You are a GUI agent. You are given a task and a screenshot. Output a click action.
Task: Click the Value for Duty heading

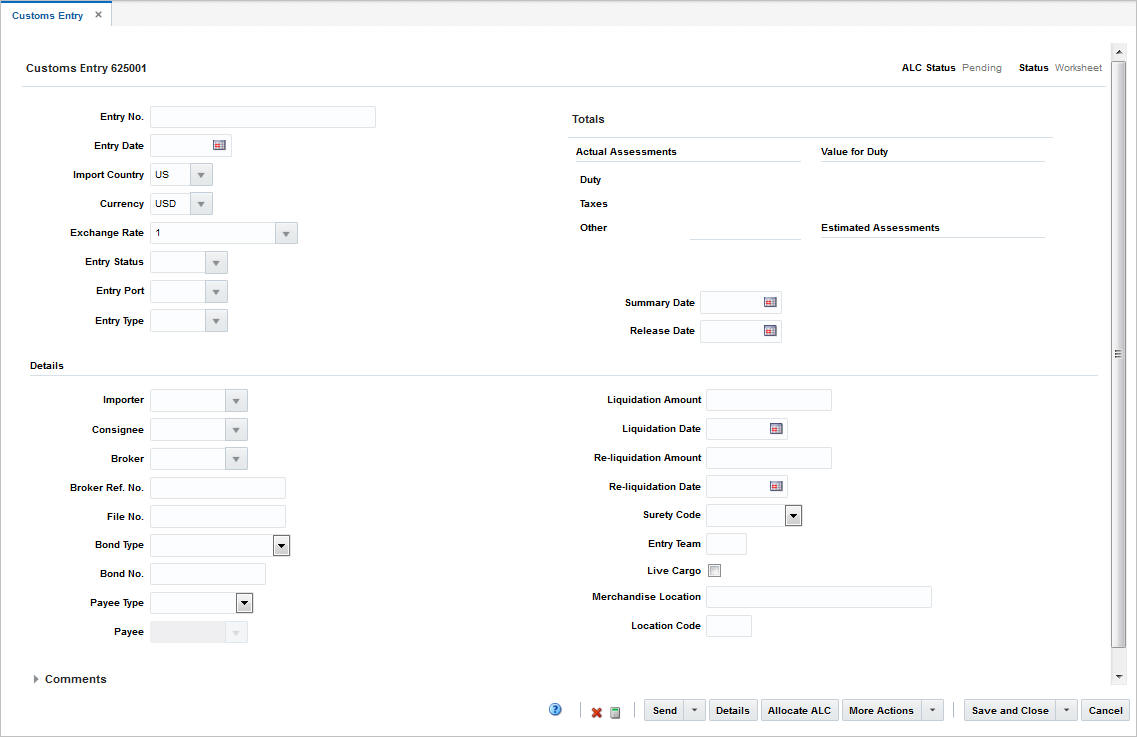click(x=854, y=152)
